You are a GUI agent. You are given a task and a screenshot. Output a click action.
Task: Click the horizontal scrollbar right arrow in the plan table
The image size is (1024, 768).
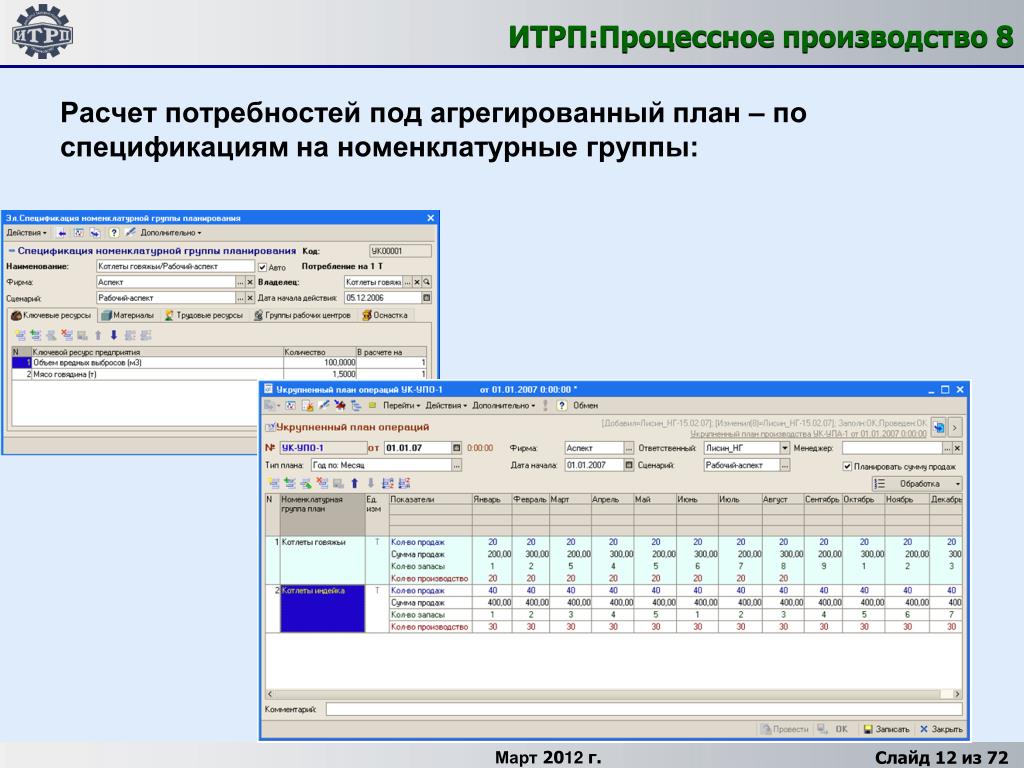pyautogui.click(x=957, y=694)
